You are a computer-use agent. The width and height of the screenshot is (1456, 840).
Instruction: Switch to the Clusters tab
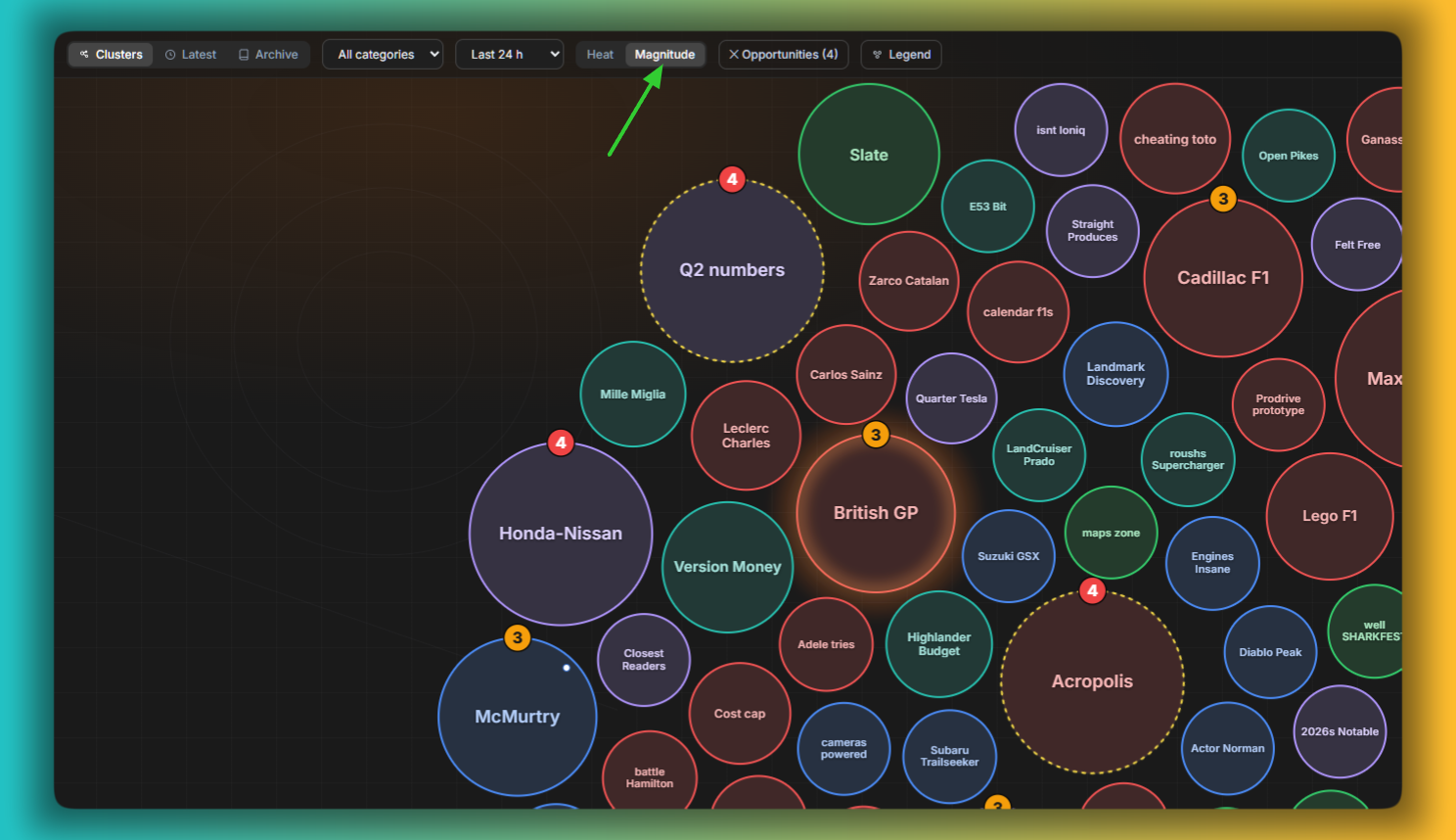pyautogui.click(x=111, y=55)
